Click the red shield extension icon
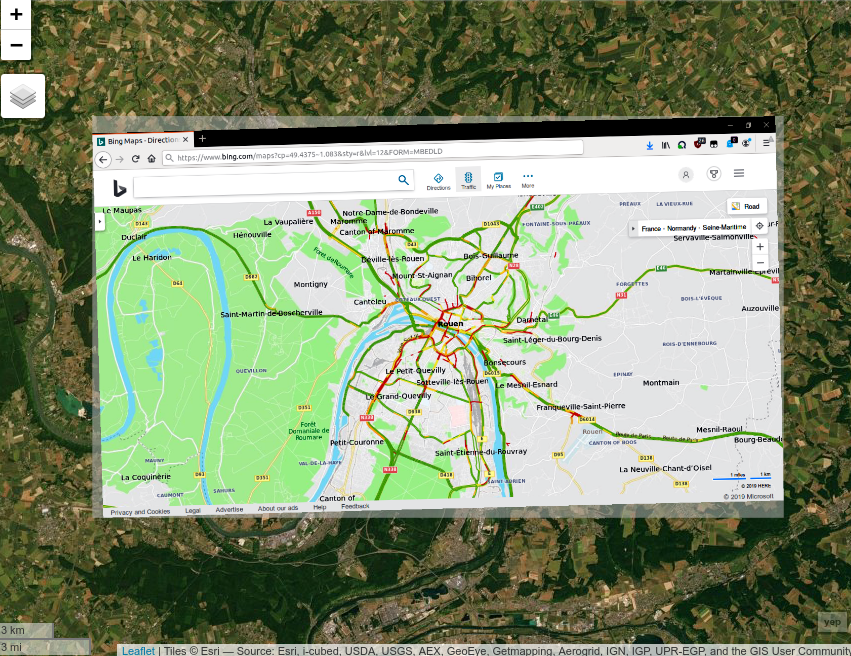 (x=698, y=143)
